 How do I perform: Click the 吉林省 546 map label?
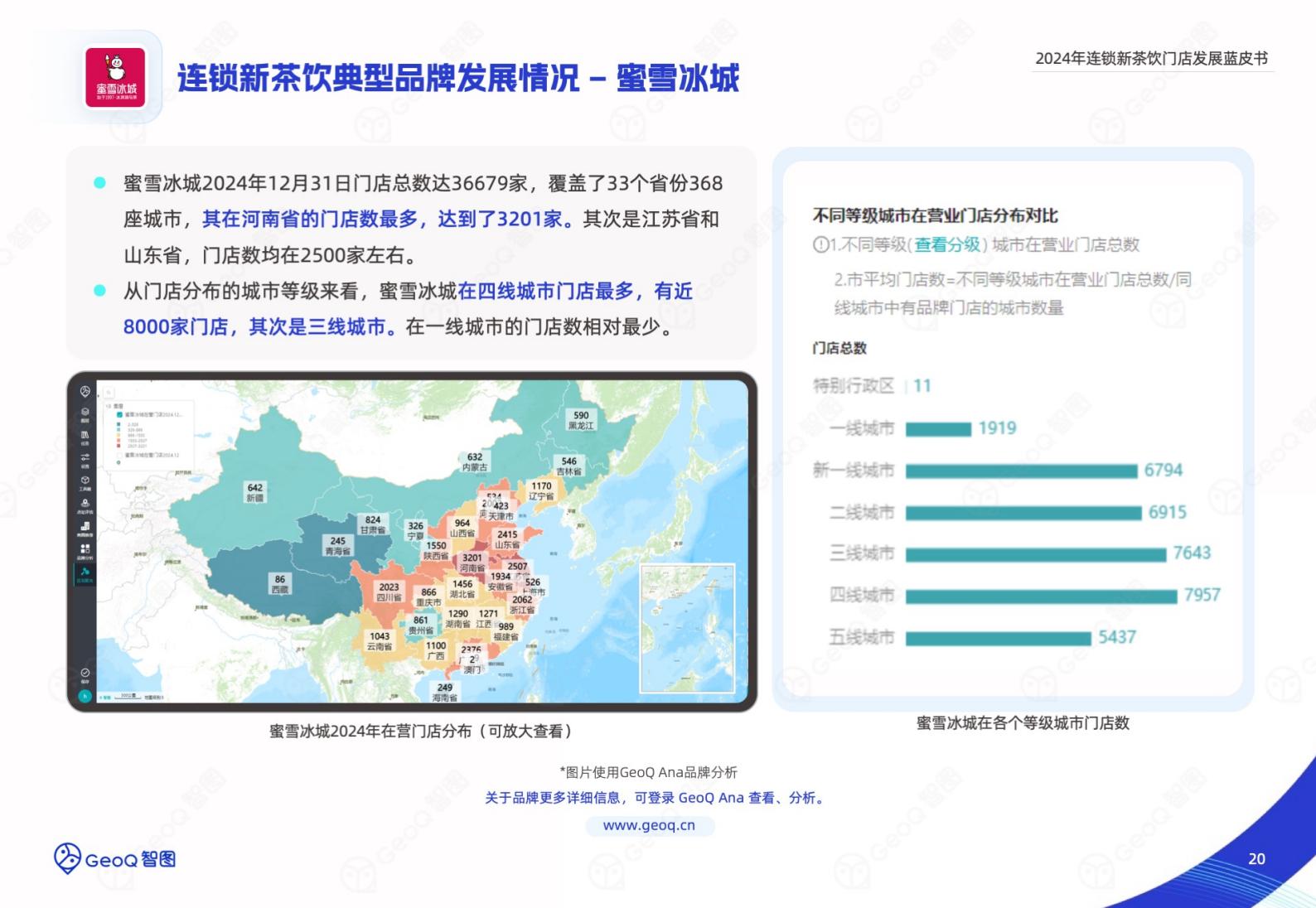pos(568,466)
